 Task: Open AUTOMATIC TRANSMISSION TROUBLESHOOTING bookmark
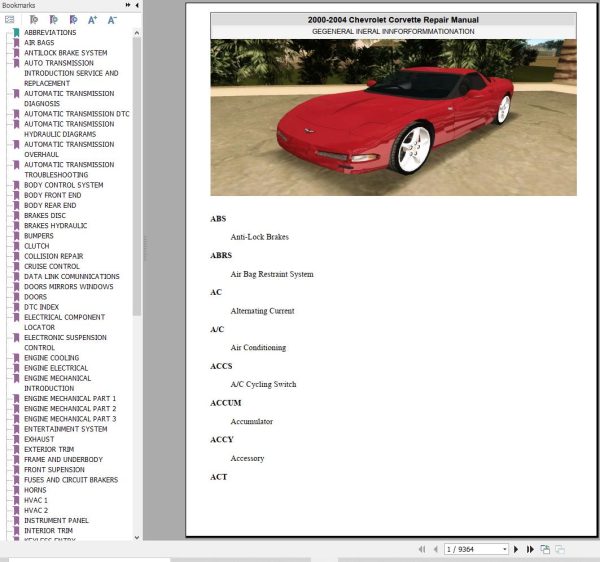coord(69,169)
